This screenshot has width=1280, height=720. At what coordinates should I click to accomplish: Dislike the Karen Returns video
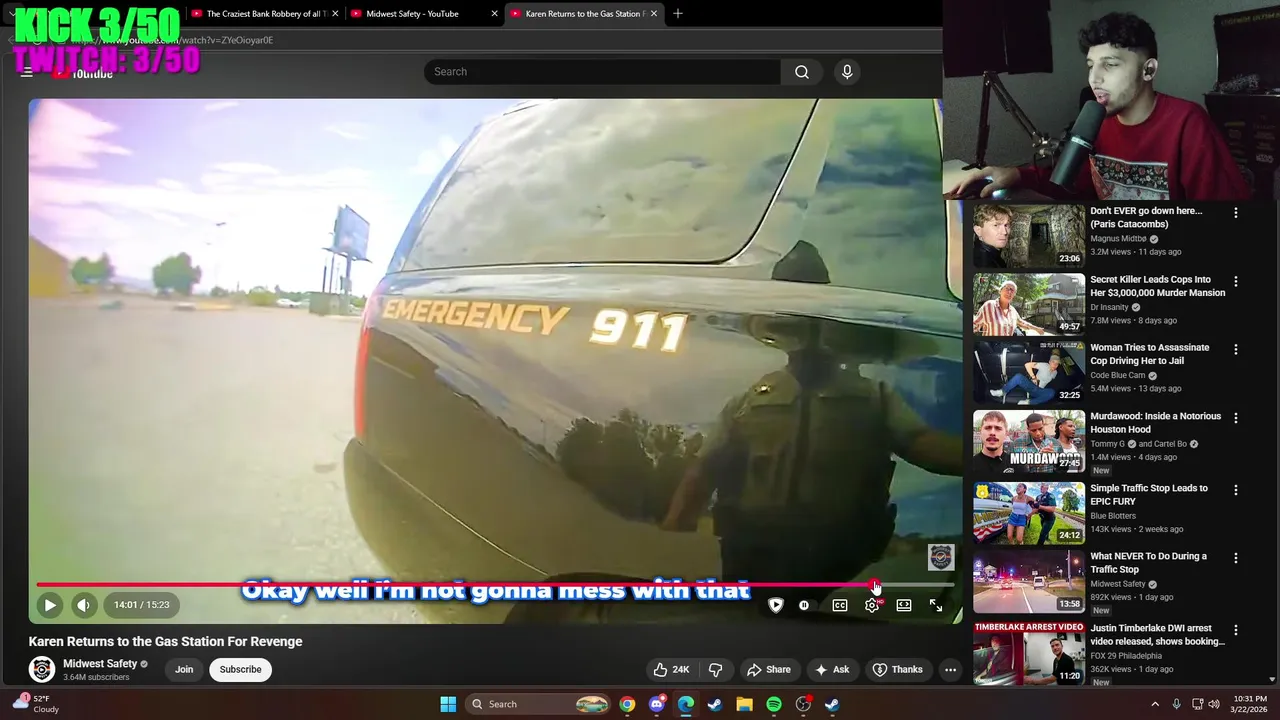(x=716, y=670)
